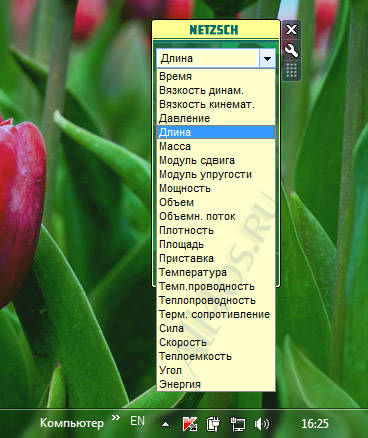Select Объем option

(216, 202)
